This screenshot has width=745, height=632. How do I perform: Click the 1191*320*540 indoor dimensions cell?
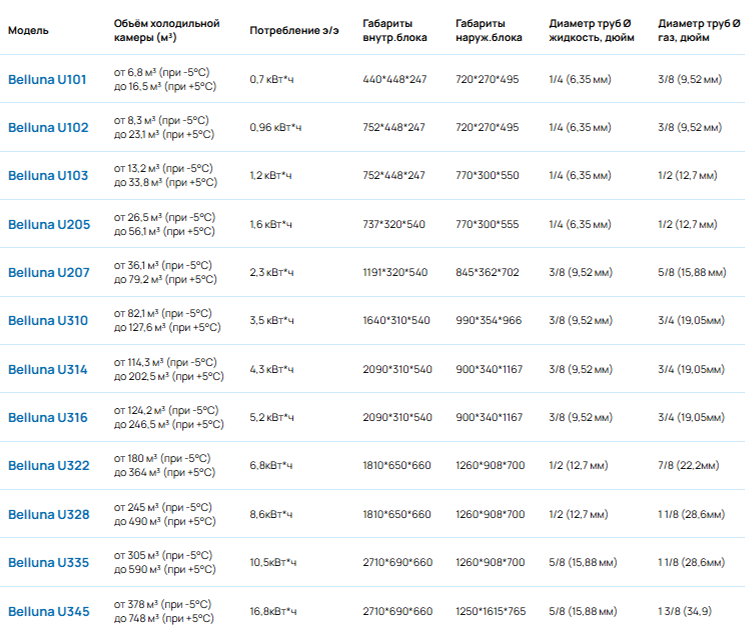(395, 272)
